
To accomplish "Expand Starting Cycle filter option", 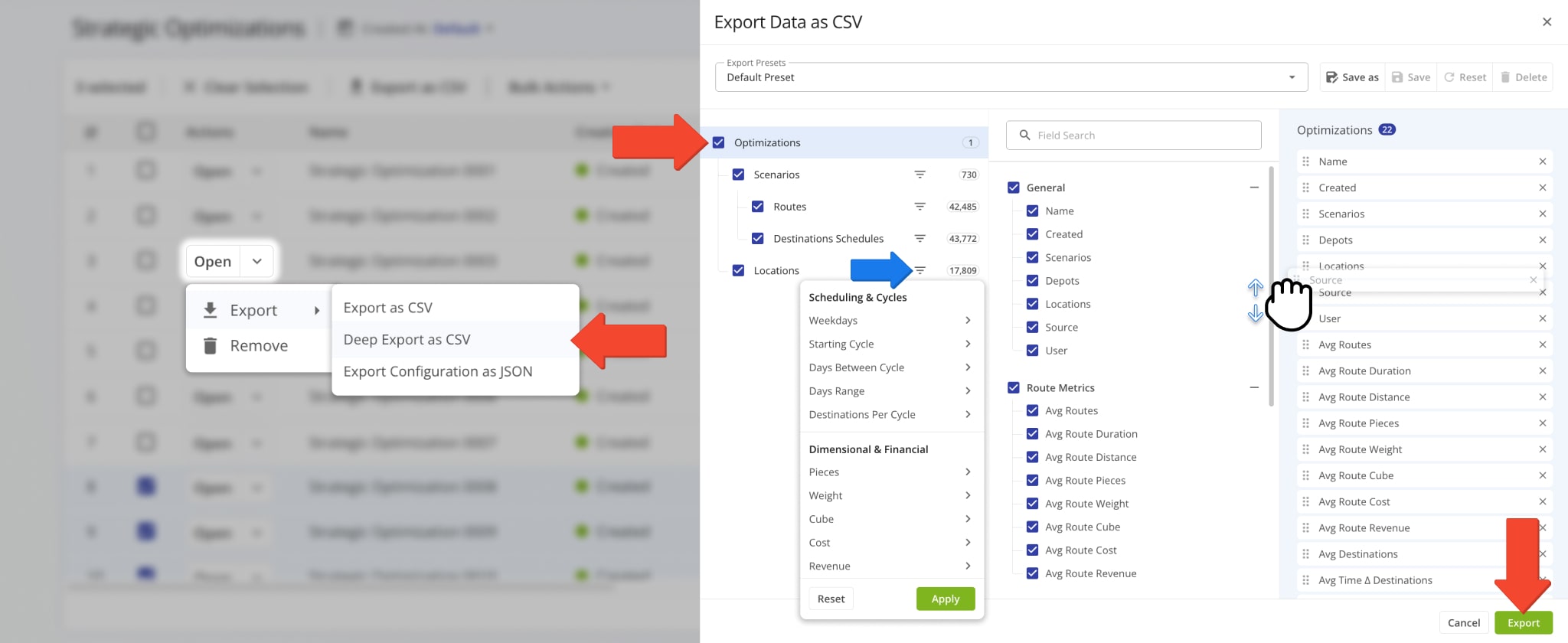I will click(890, 344).
